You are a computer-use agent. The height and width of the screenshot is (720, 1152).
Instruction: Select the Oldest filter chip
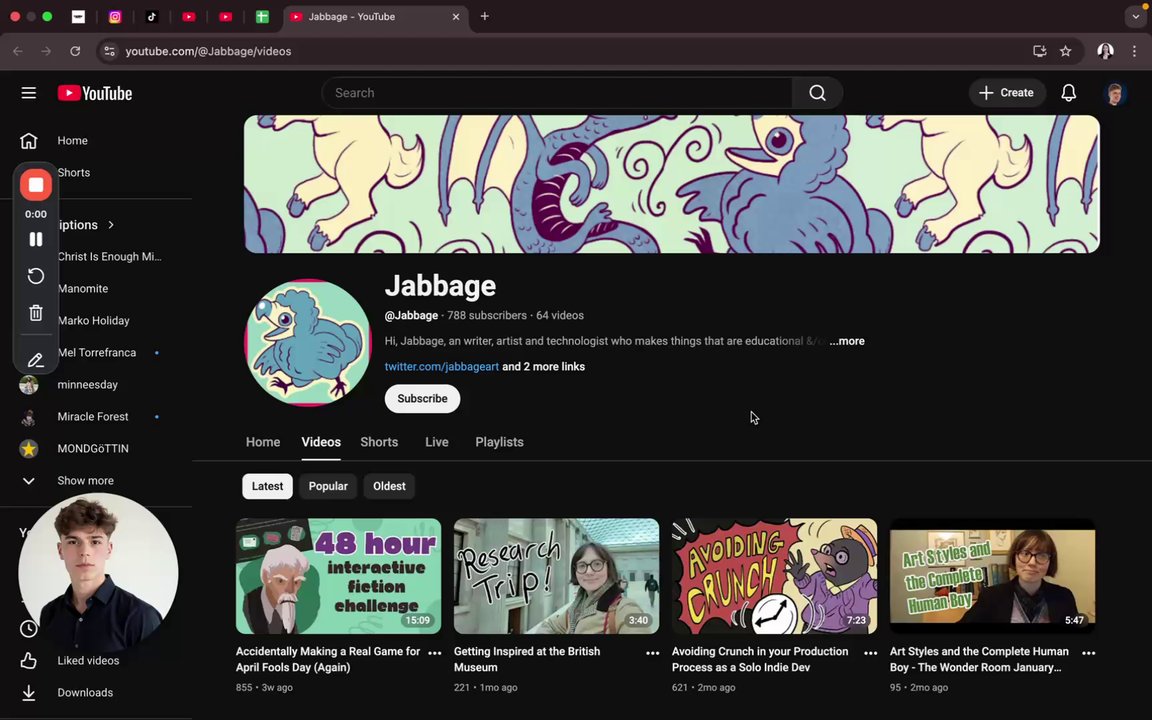click(x=389, y=486)
